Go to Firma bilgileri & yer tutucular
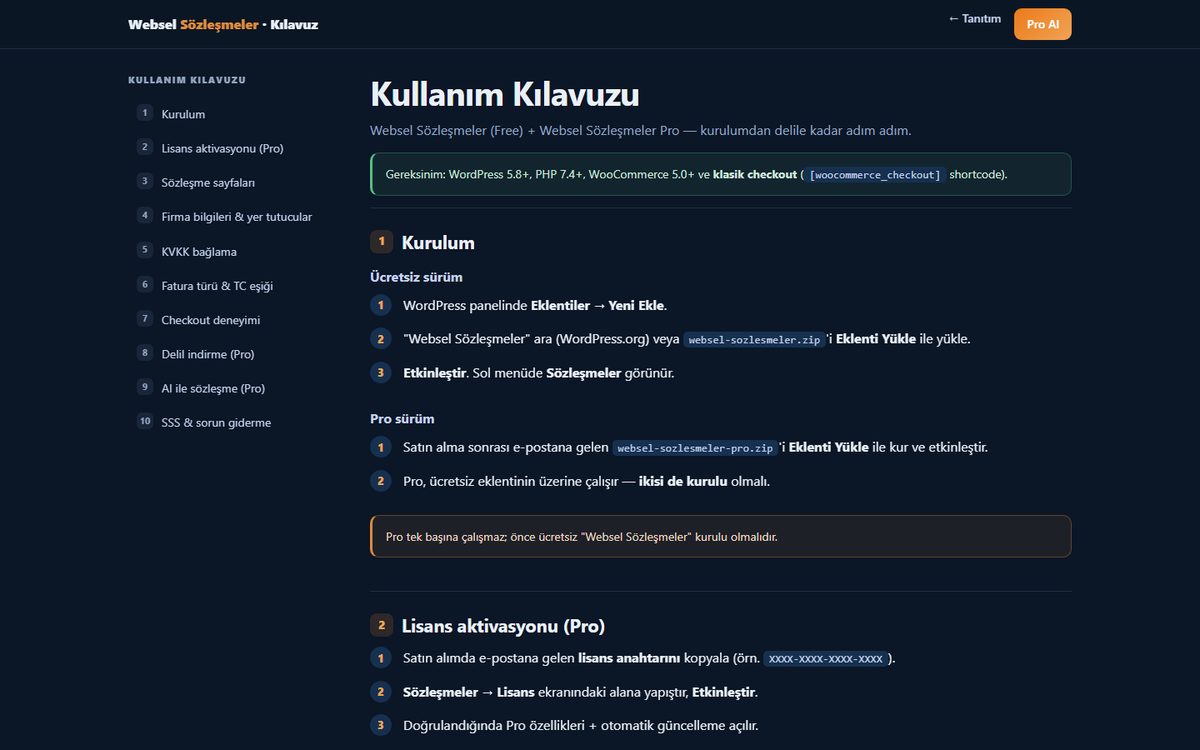Viewport: 1200px width, 750px height. (236, 216)
